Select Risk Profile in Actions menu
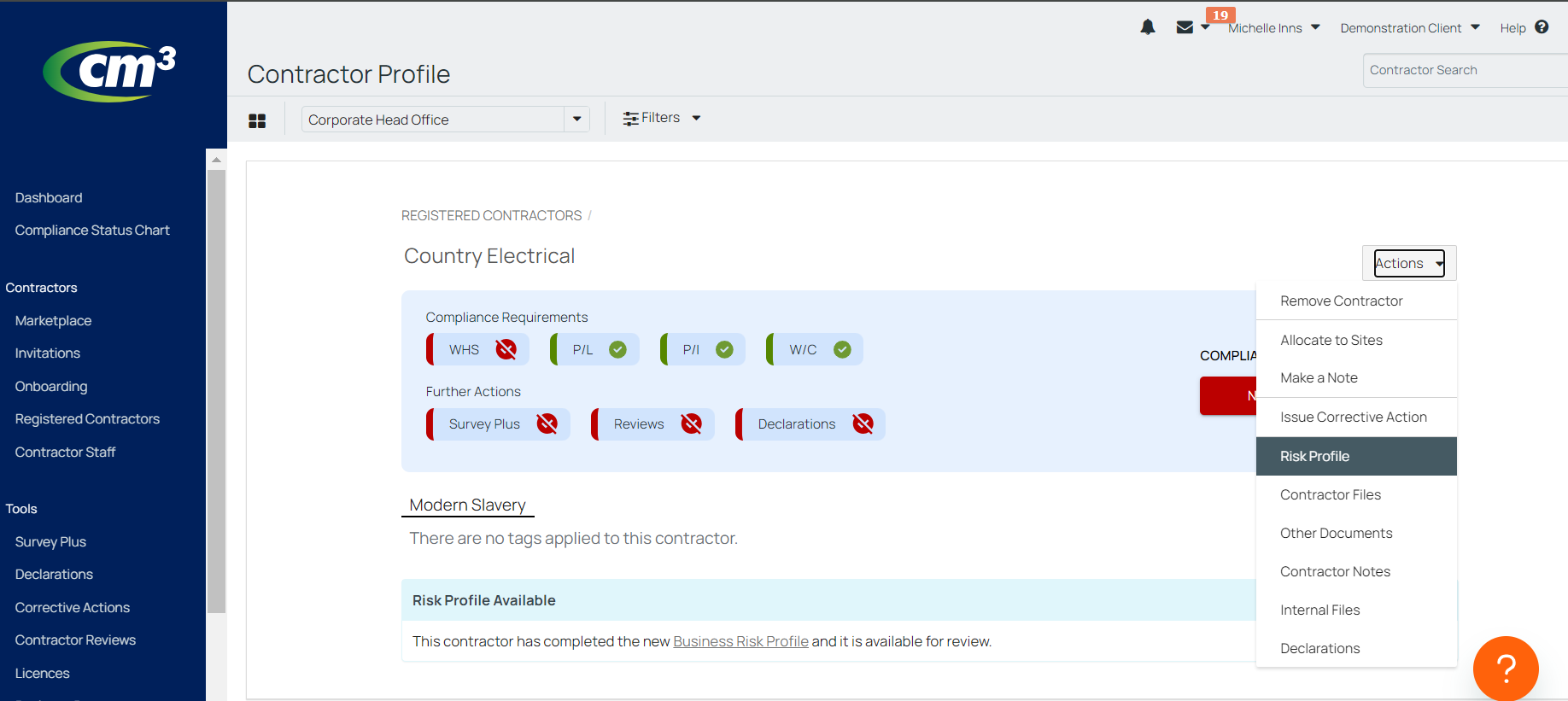This screenshot has width=1568, height=701. click(x=1356, y=456)
